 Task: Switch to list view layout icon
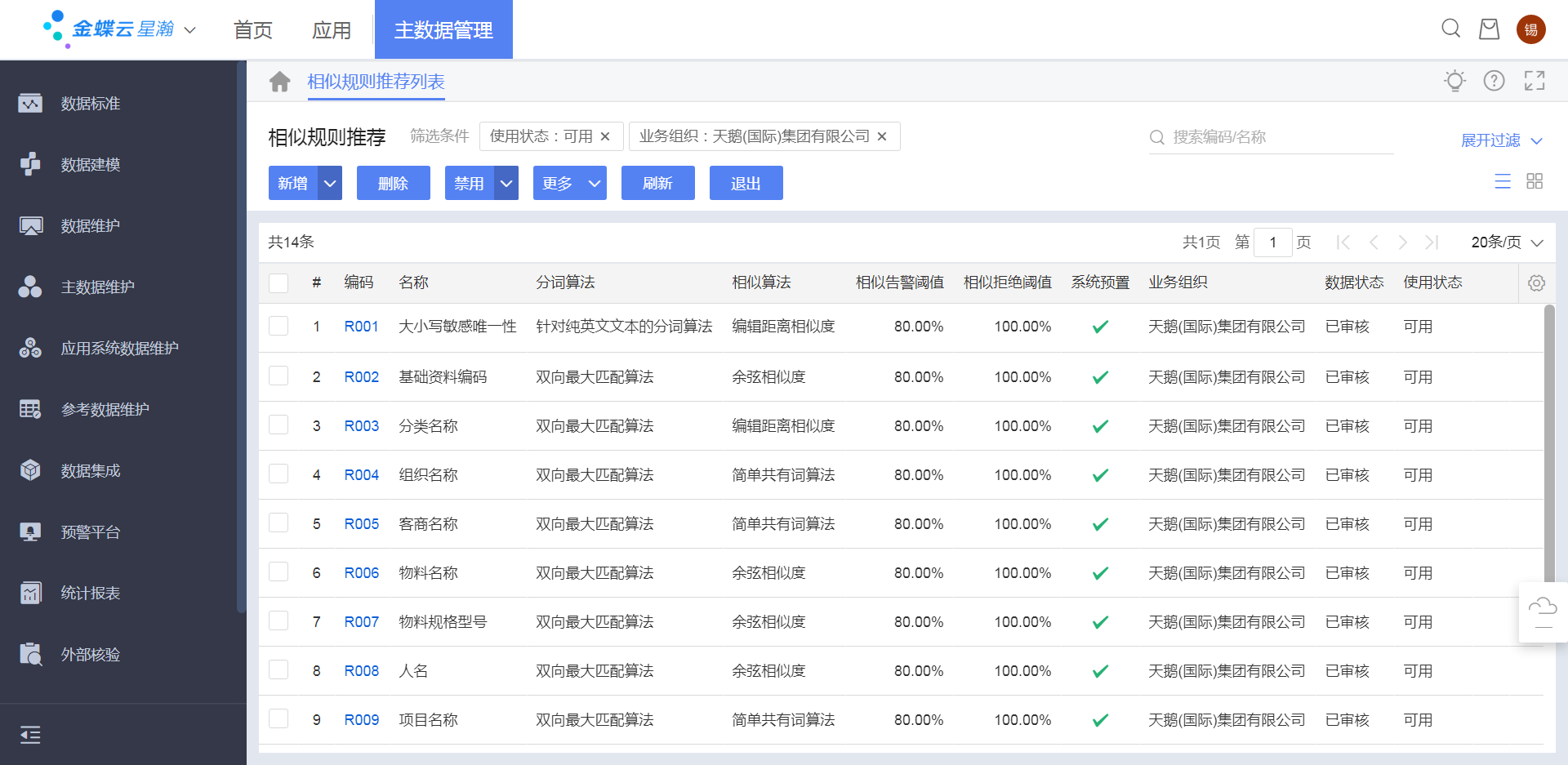(x=1503, y=181)
